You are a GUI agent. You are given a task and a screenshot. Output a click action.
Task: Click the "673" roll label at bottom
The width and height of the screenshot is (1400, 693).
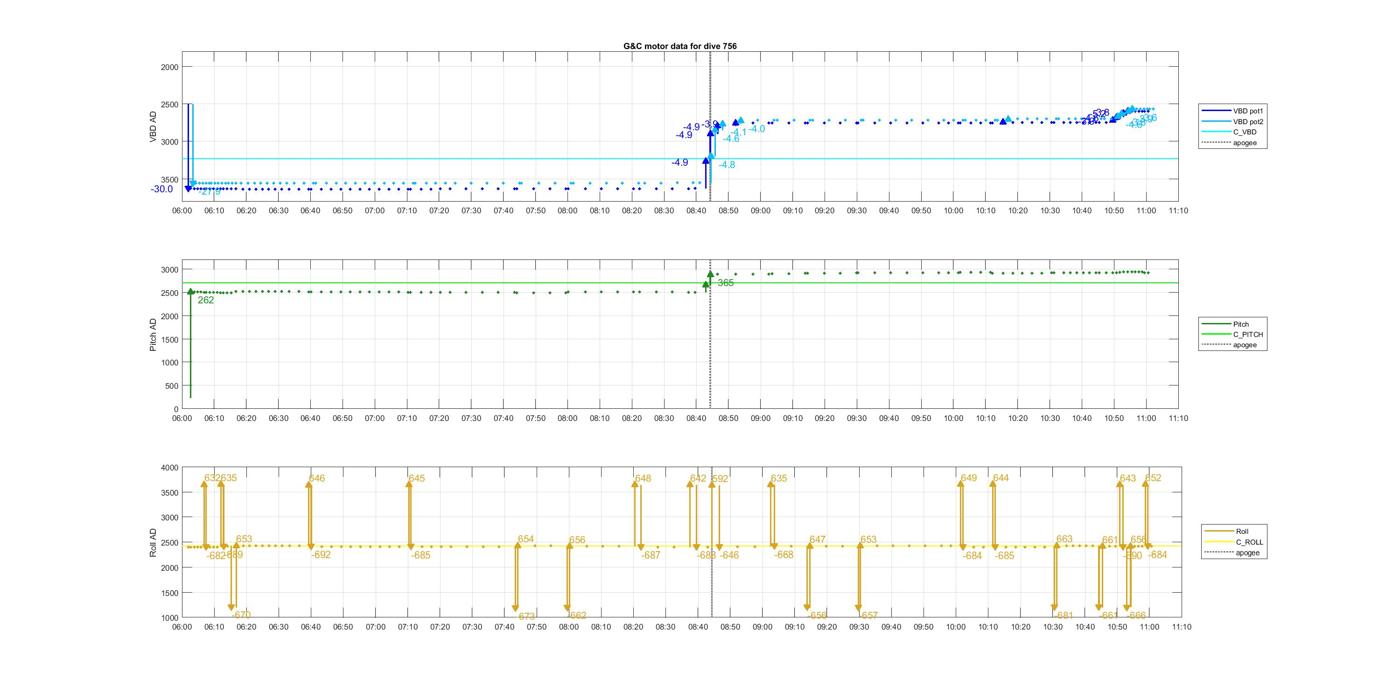(528, 616)
